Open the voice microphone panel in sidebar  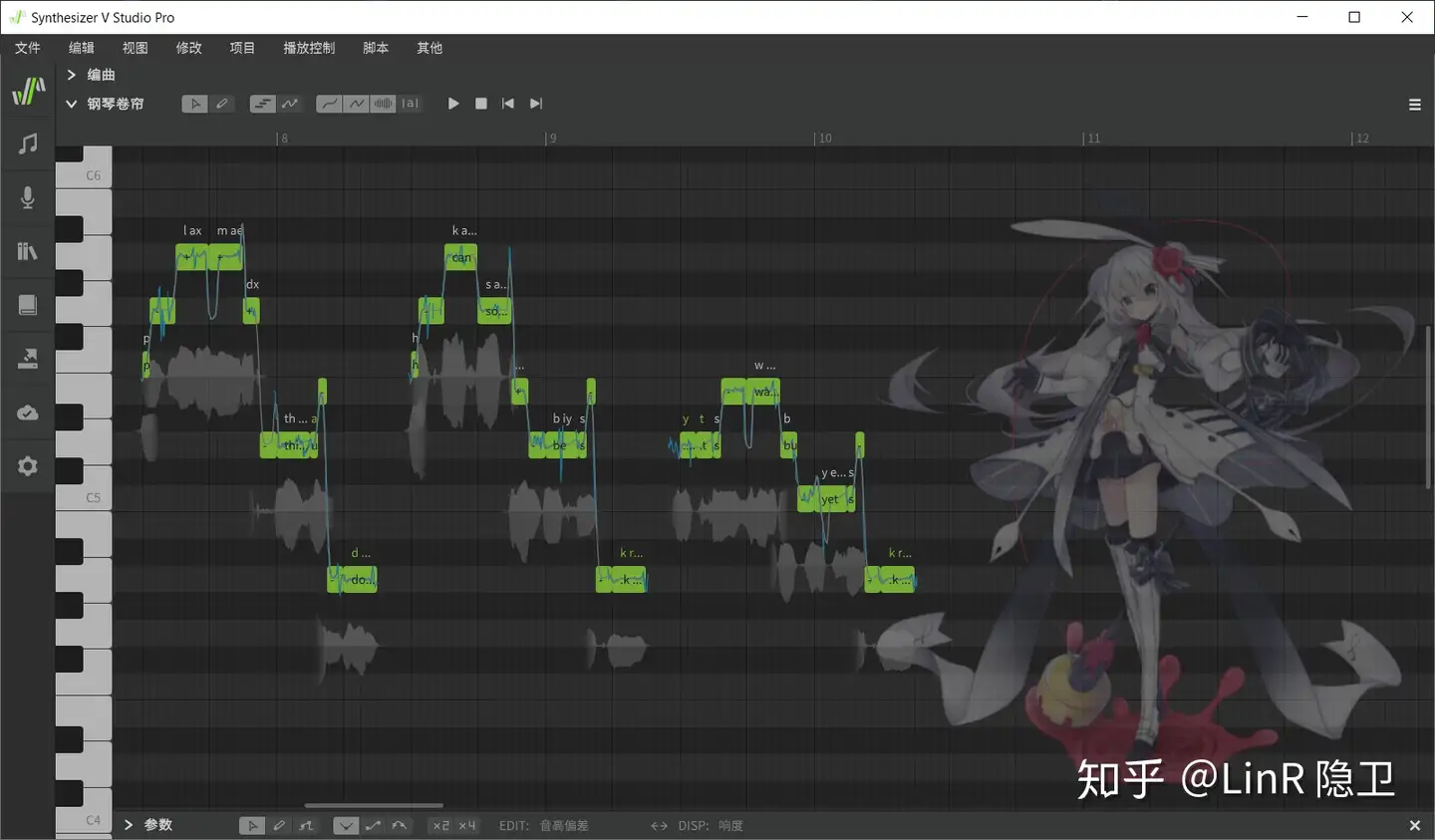tap(28, 197)
